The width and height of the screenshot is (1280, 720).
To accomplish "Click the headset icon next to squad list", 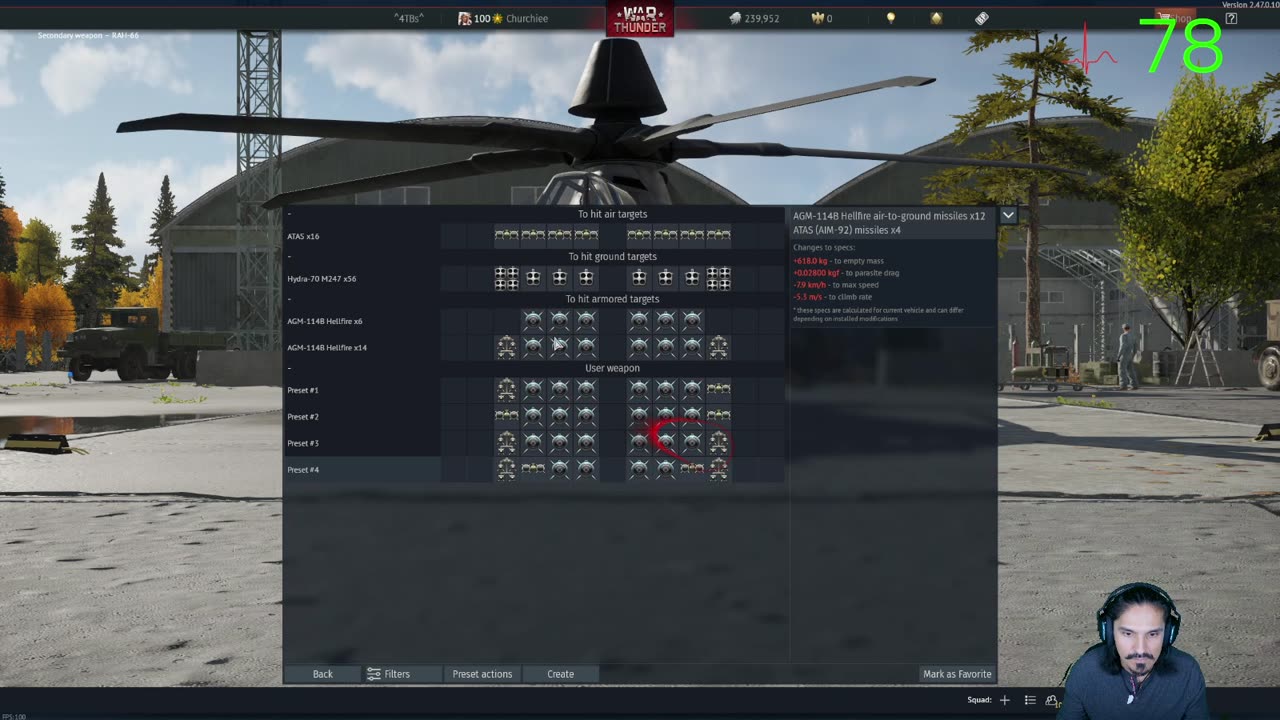I will pyautogui.click(x=1052, y=700).
